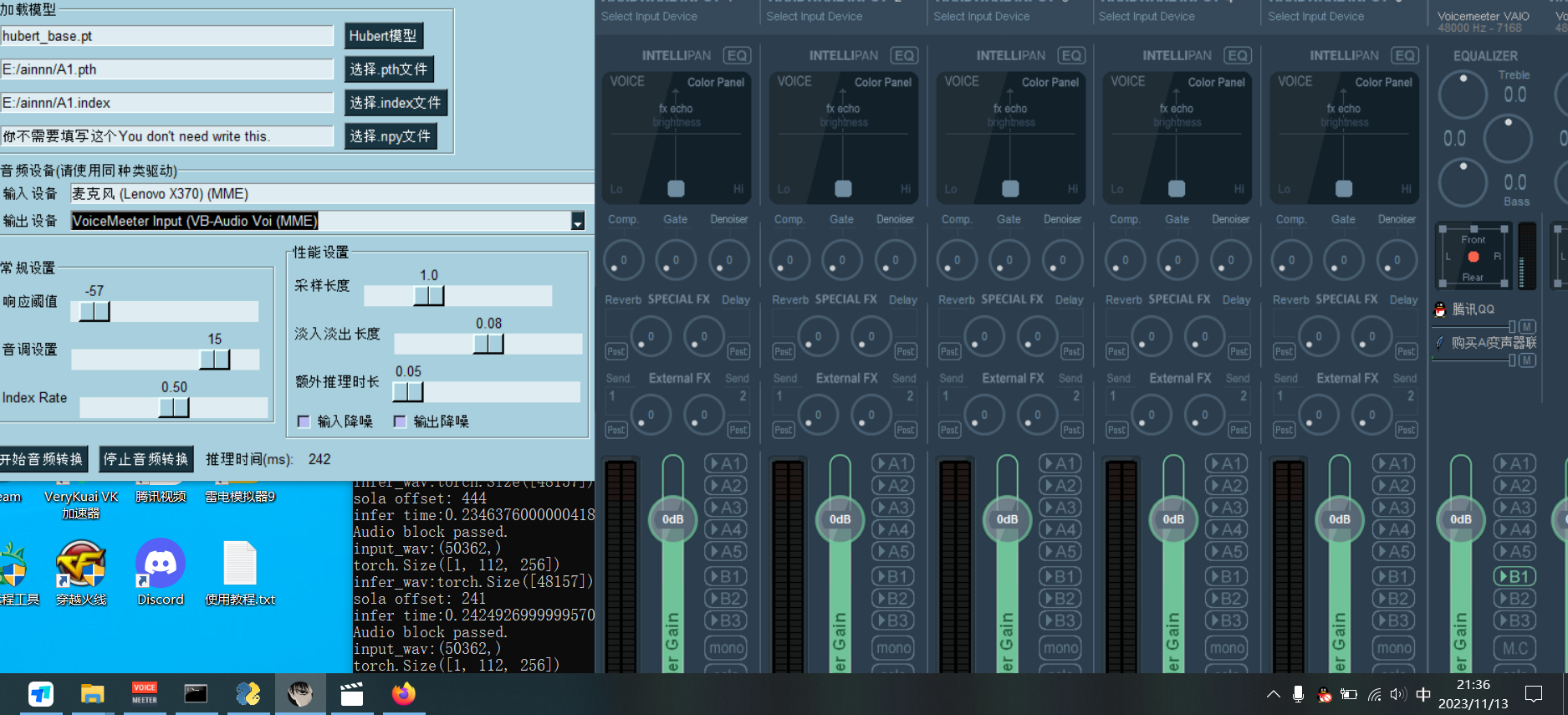
Task: Click the hubert_base.pt input field
Action: point(166,36)
